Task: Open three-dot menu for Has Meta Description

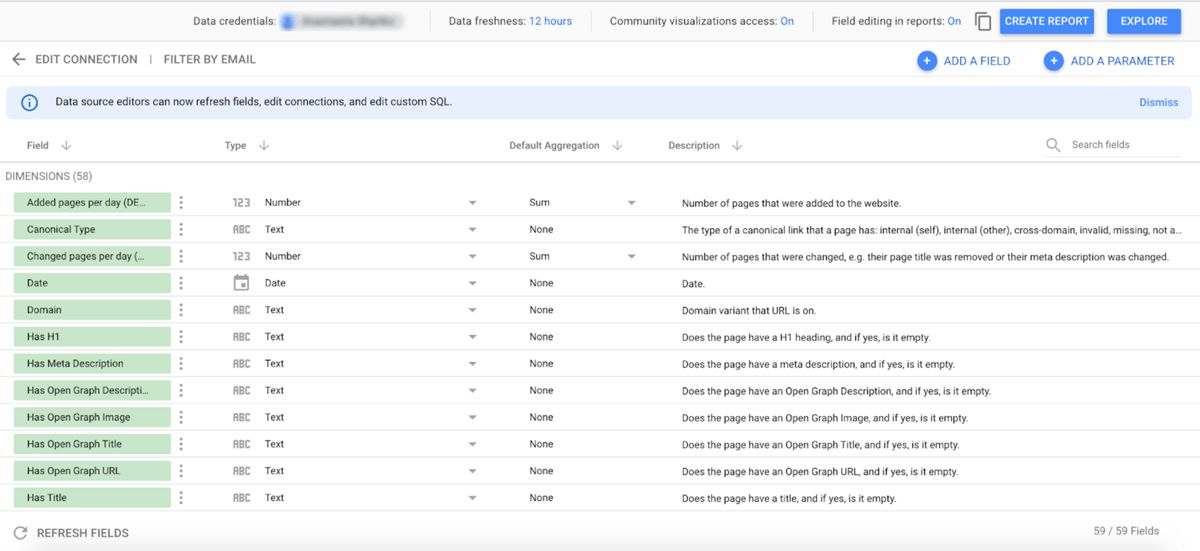Action: click(181, 364)
